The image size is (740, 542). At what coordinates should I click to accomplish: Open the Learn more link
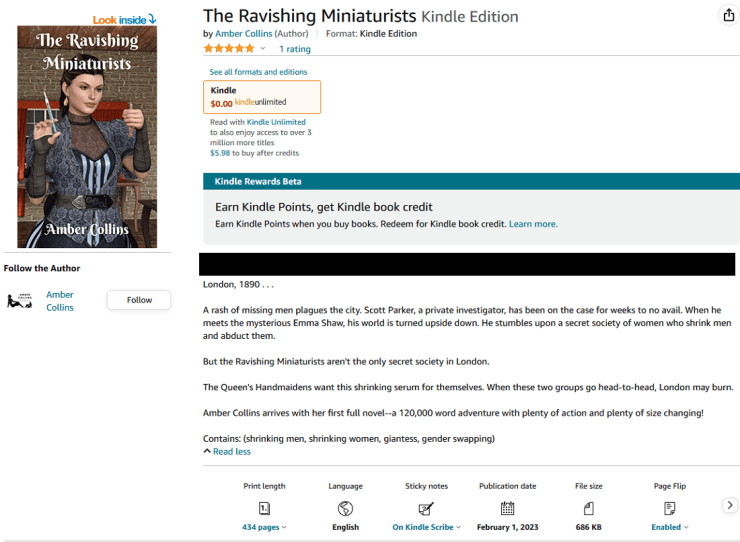(x=533, y=224)
